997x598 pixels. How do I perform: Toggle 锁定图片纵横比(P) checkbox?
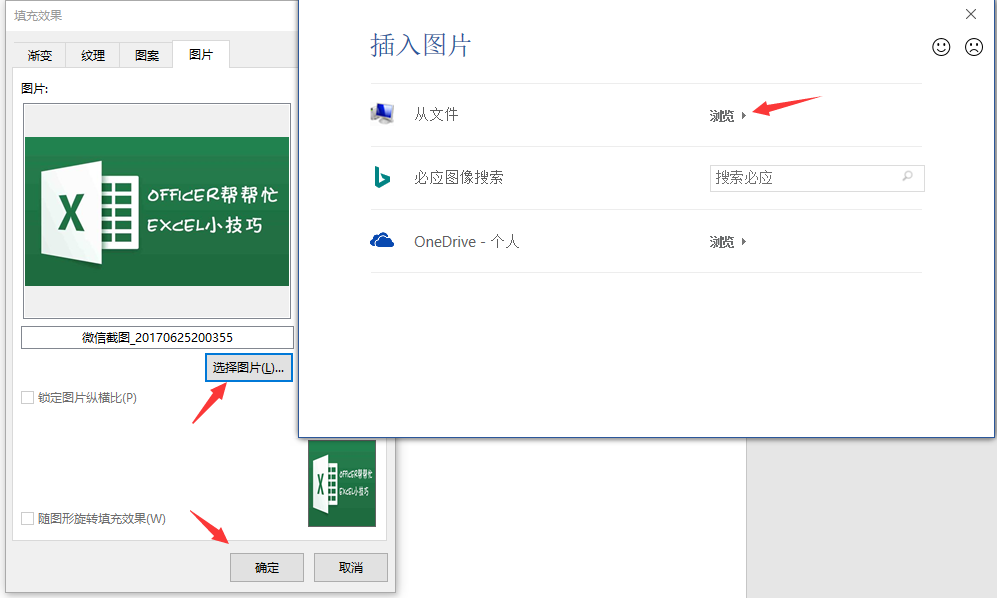[27, 398]
